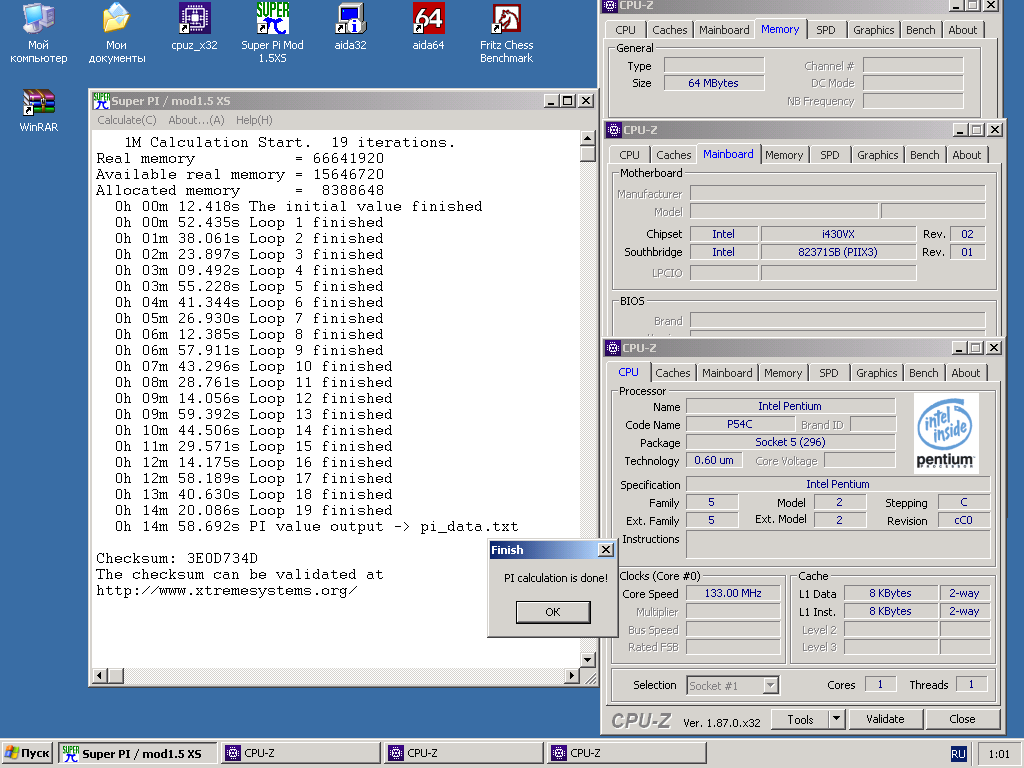Click the 'Loop 19 finished' line
The image size is (1024, 768).
pos(253,511)
